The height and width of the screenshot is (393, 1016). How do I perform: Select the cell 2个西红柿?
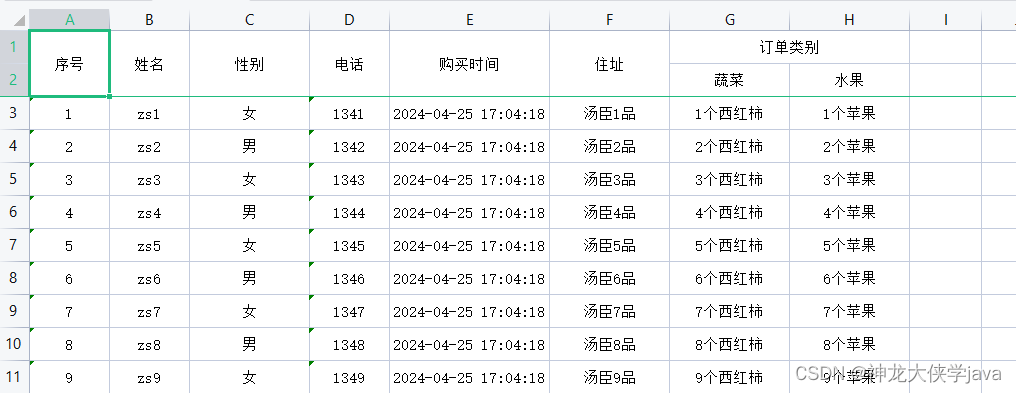(730, 147)
